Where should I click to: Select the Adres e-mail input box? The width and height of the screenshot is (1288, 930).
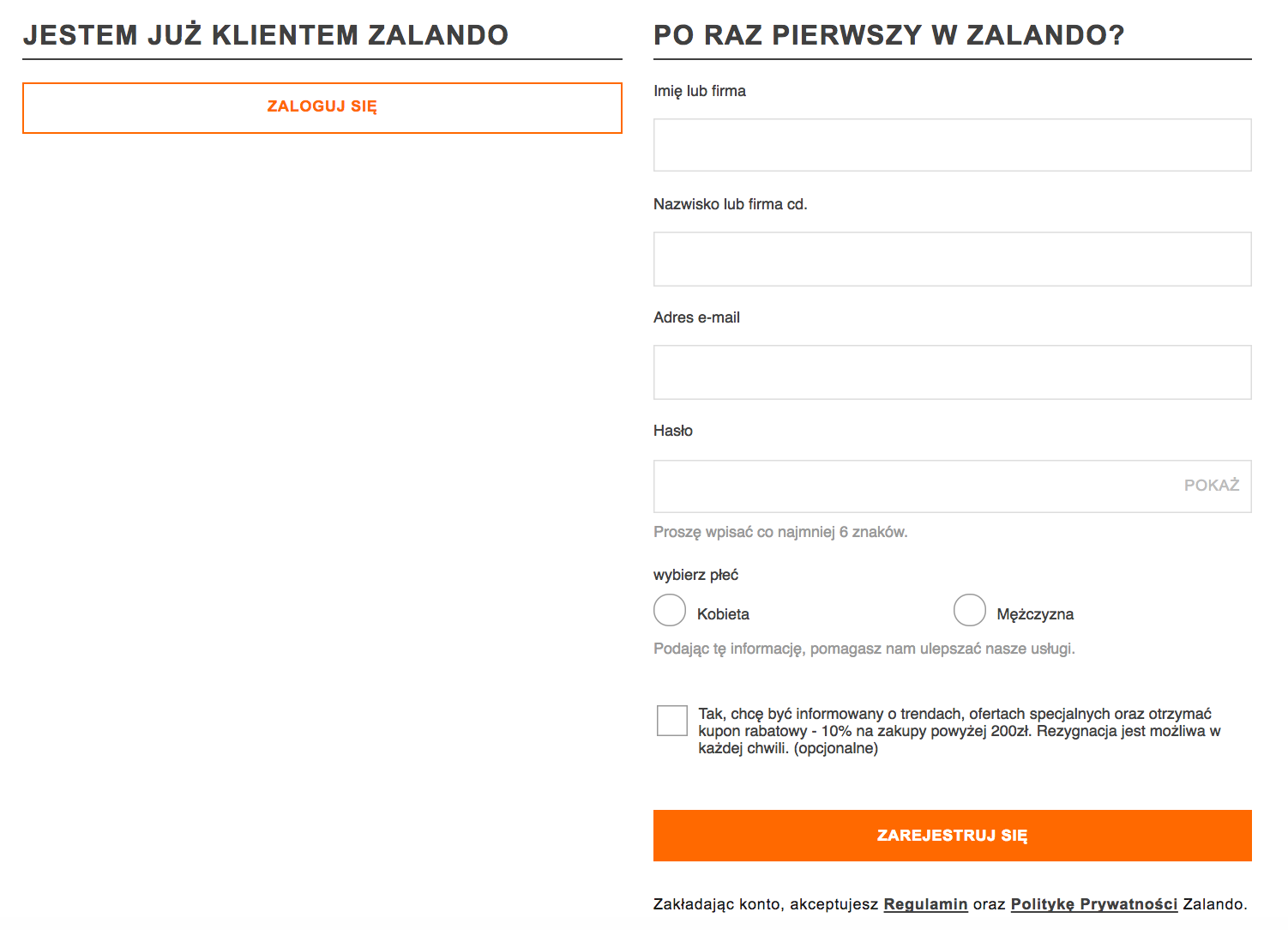coord(952,371)
